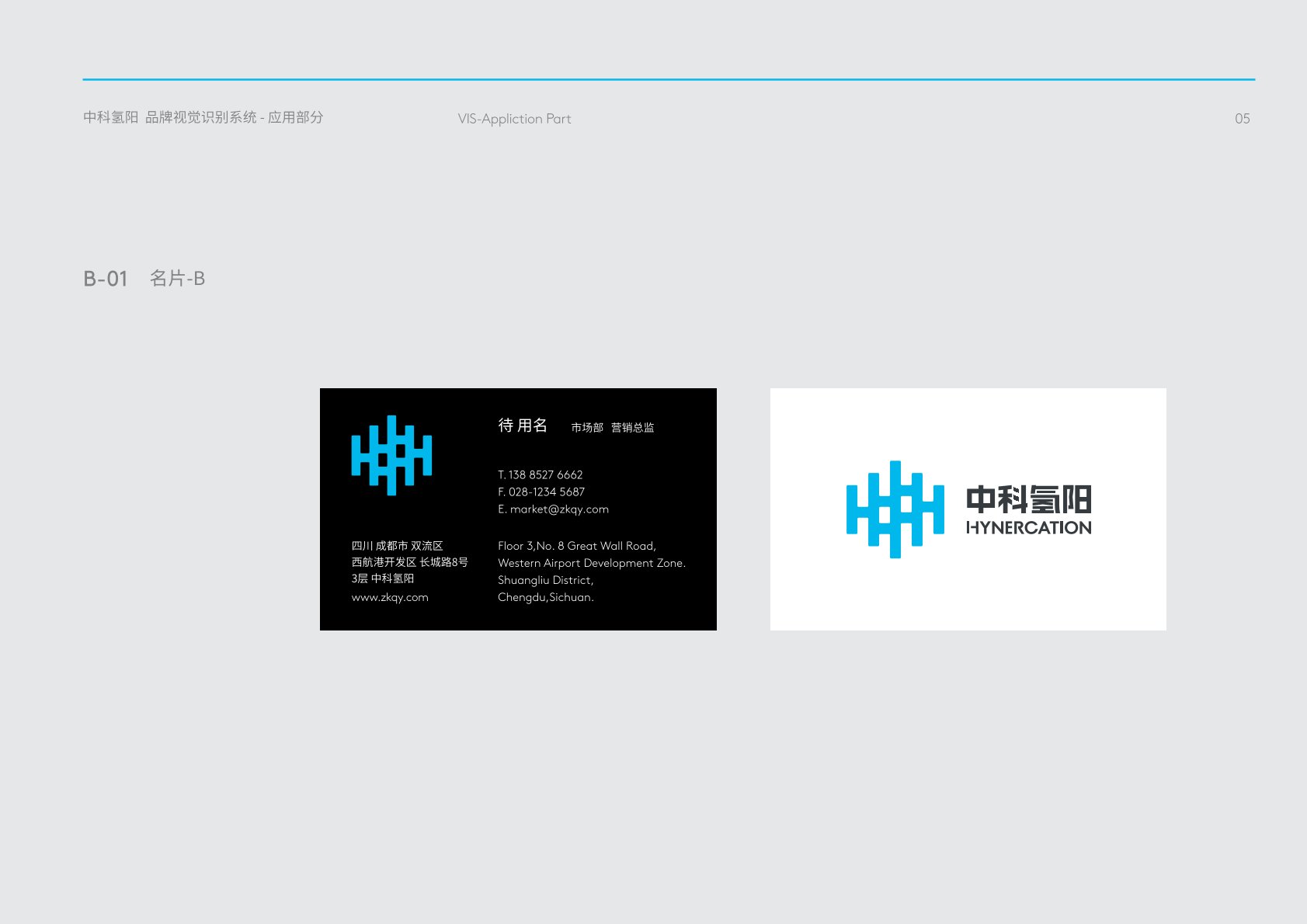The width and height of the screenshot is (1307, 924).
Task: Click the fax number 028-1234 5687
Action: [x=546, y=492]
